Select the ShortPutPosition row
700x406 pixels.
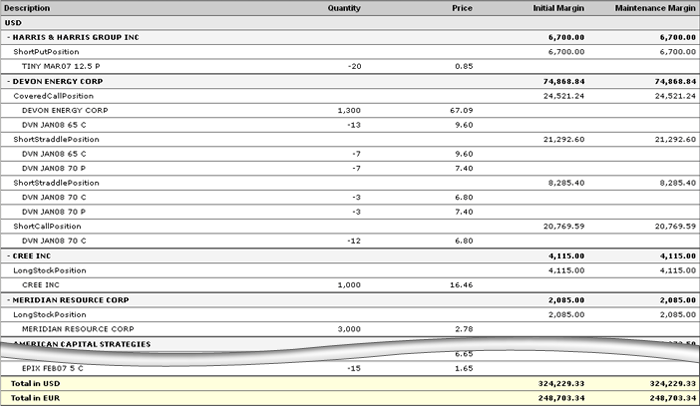[x=350, y=52]
